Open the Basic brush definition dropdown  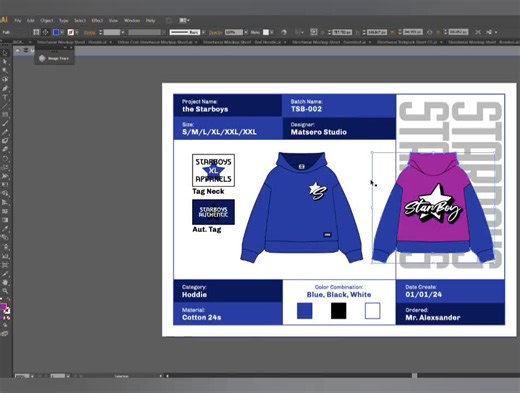(x=203, y=32)
